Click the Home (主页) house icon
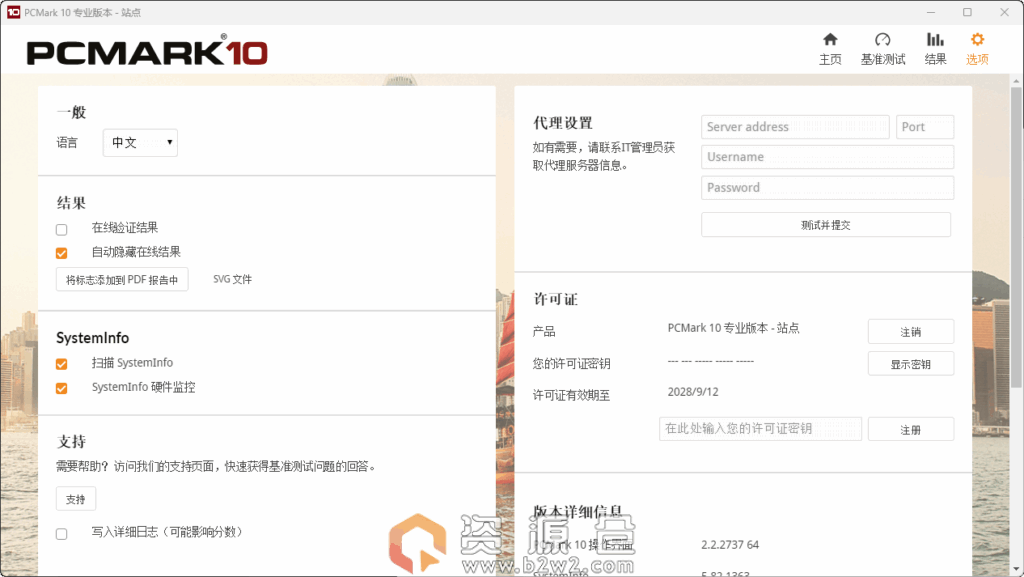Screen dimensions: 1024x577 coord(830,40)
